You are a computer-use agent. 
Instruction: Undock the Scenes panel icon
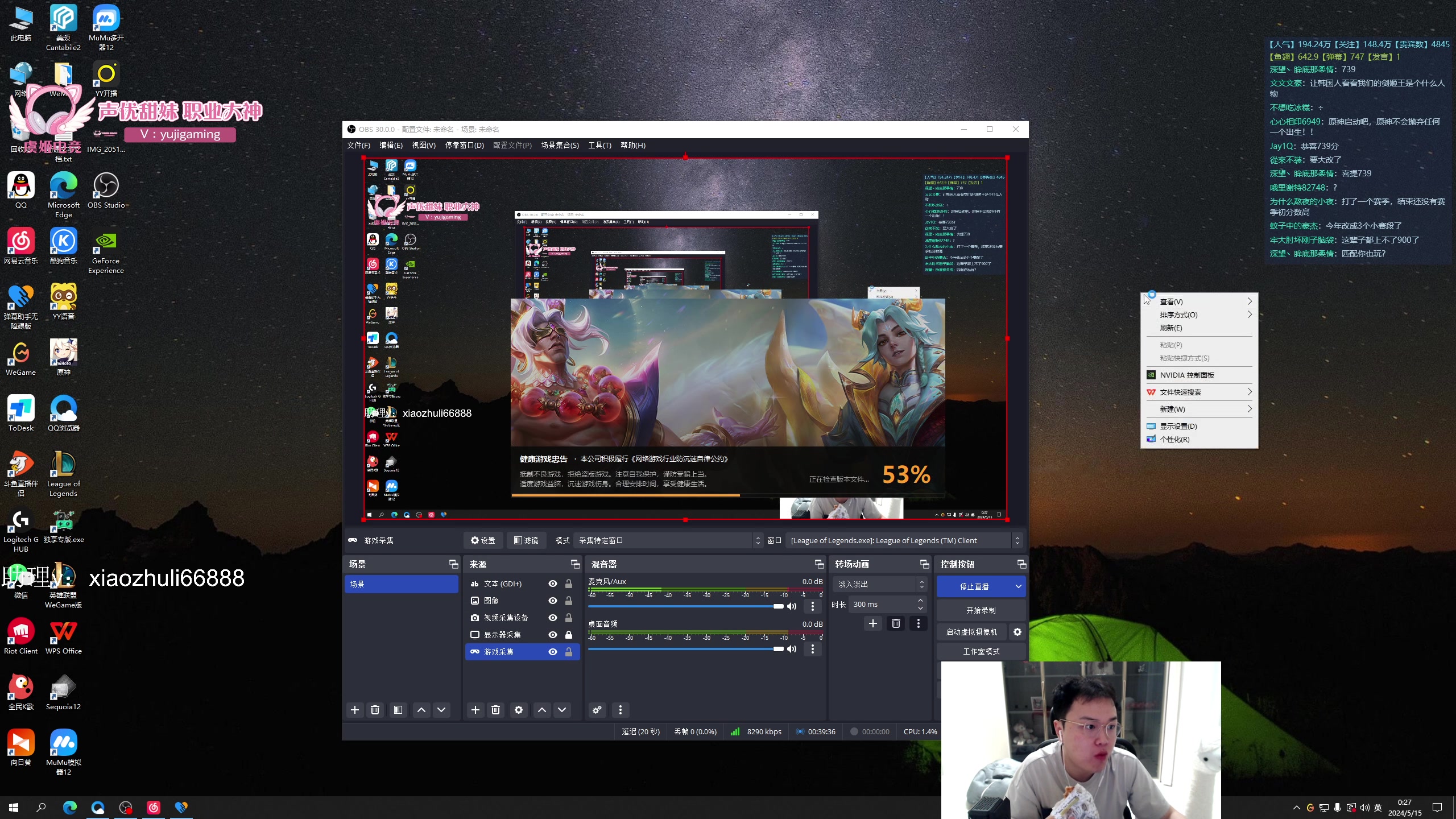[453, 564]
